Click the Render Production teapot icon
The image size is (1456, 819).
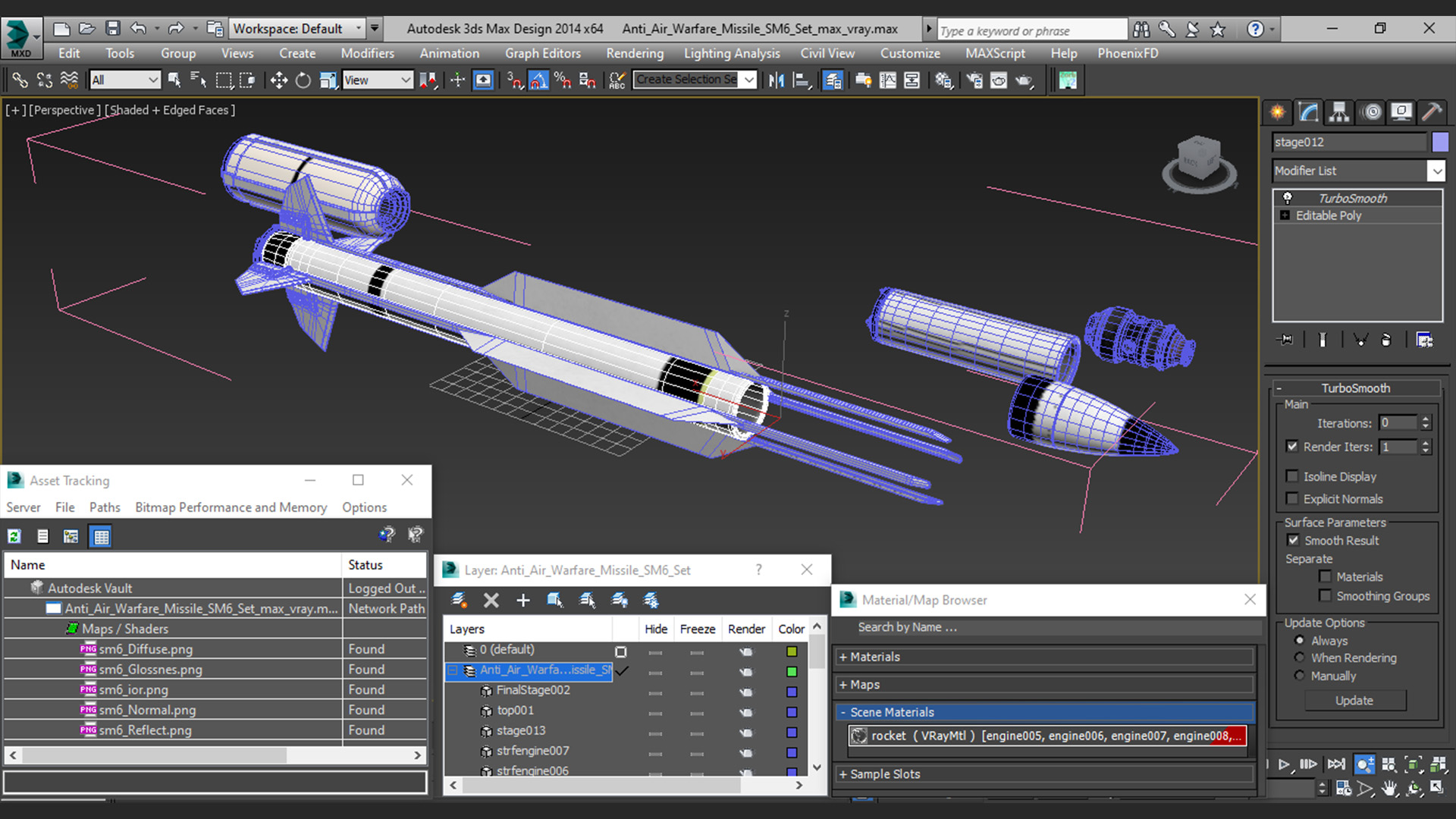click(x=1025, y=80)
